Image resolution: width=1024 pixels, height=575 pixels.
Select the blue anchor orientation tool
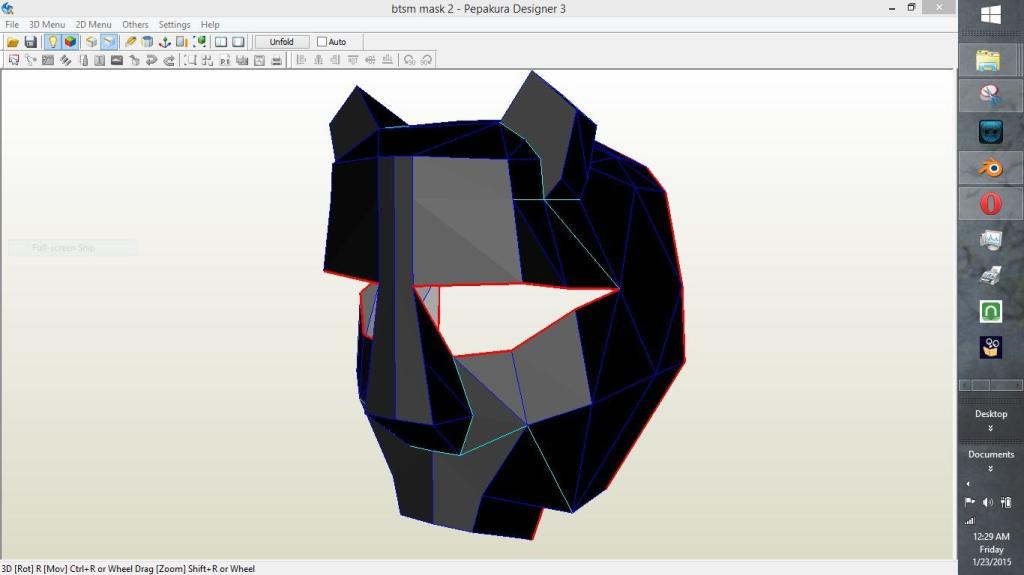click(x=165, y=42)
